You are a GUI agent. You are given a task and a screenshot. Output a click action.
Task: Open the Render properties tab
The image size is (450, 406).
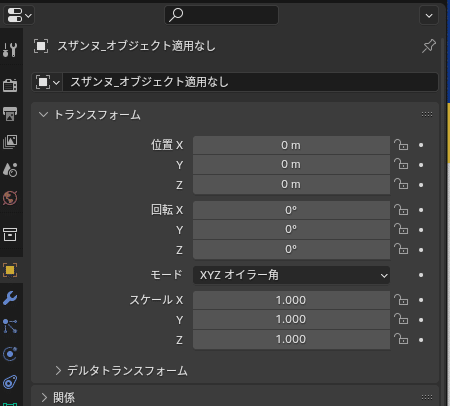coord(10,85)
